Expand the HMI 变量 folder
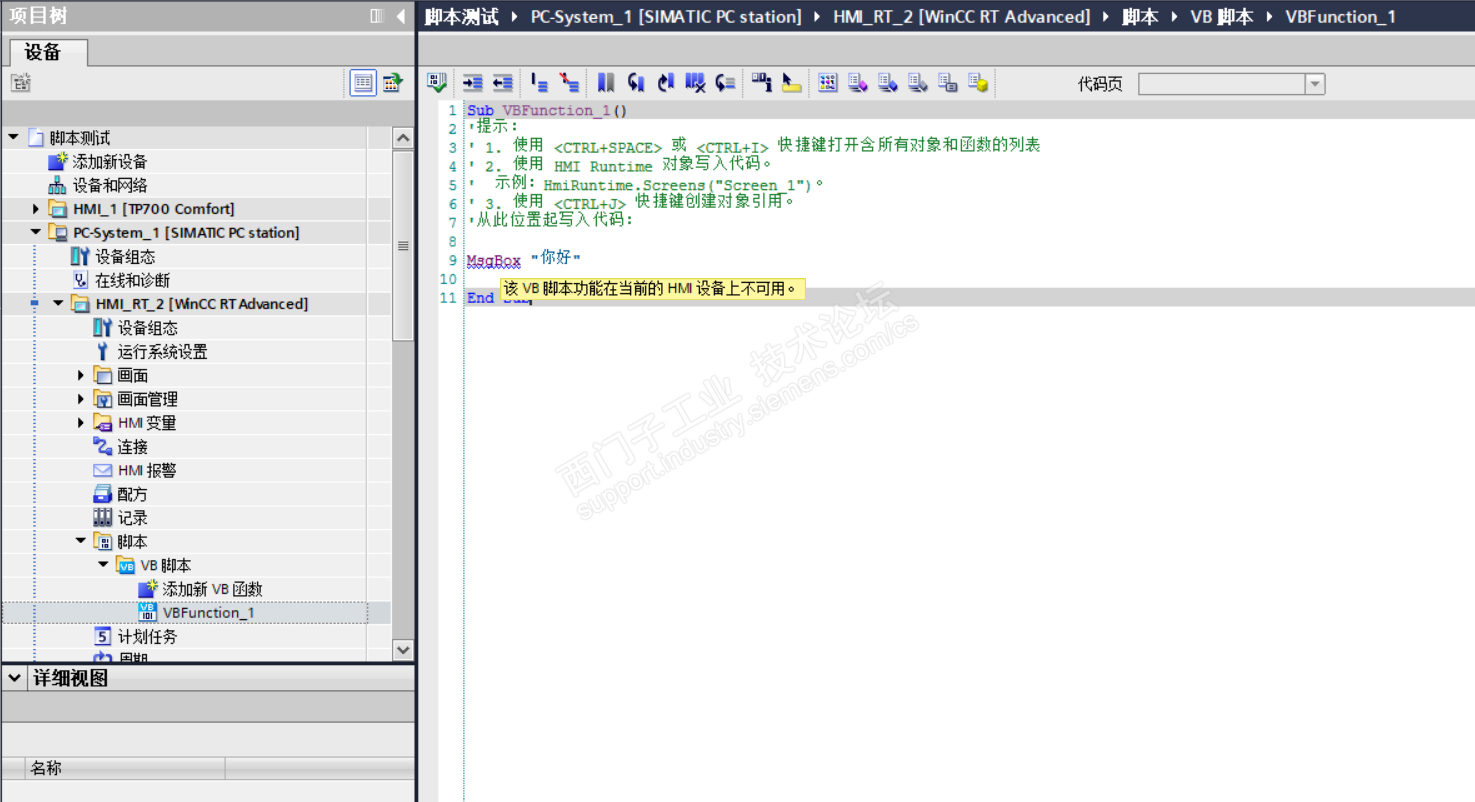1475x802 pixels. [81, 423]
